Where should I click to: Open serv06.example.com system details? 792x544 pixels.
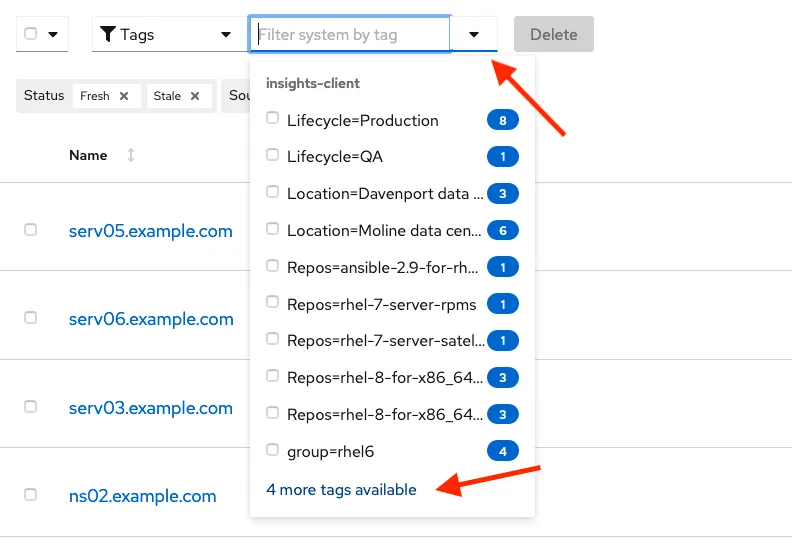pyautogui.click(x=150, y=319)
